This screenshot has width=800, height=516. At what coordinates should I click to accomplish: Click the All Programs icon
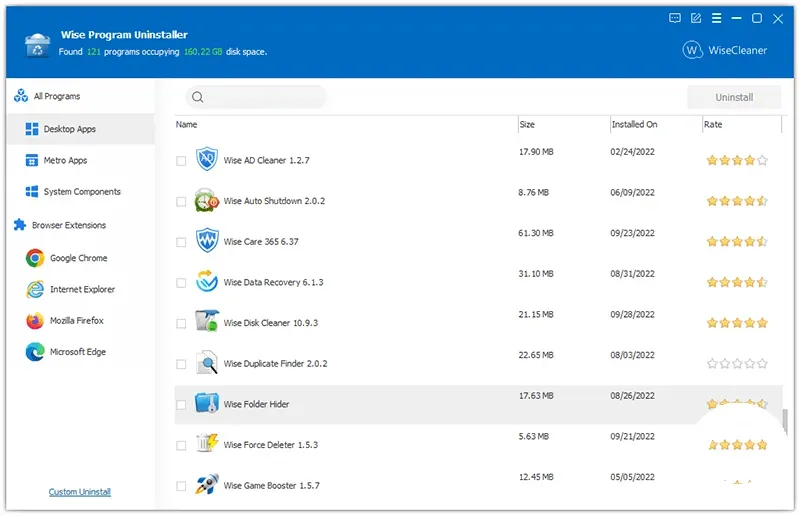coord(21,95)
